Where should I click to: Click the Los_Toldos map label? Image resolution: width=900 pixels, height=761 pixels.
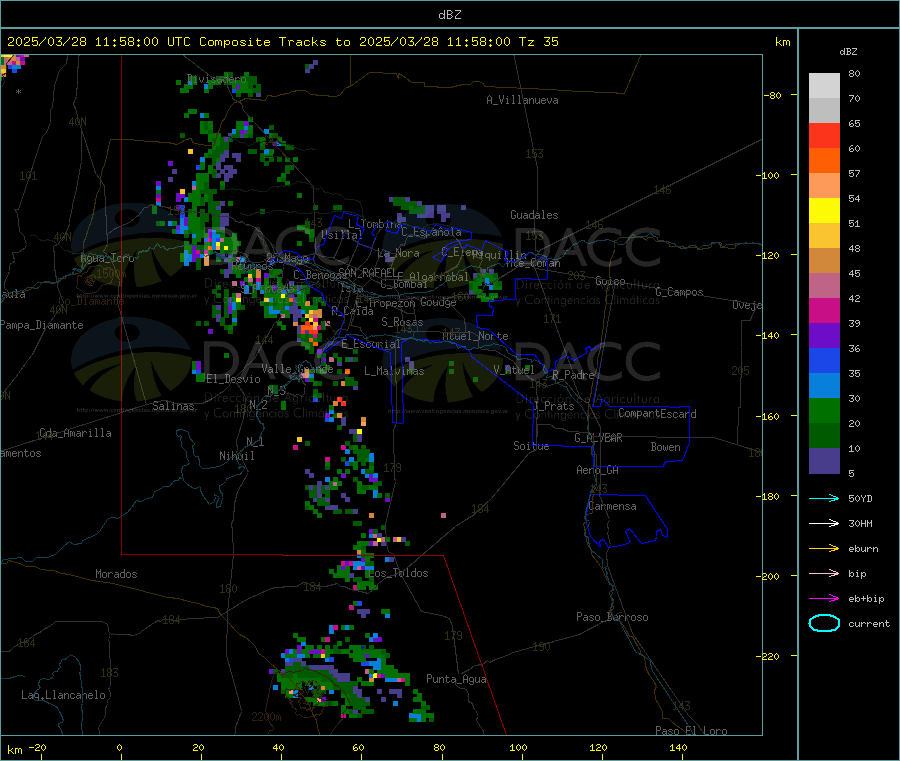point(398,573)
